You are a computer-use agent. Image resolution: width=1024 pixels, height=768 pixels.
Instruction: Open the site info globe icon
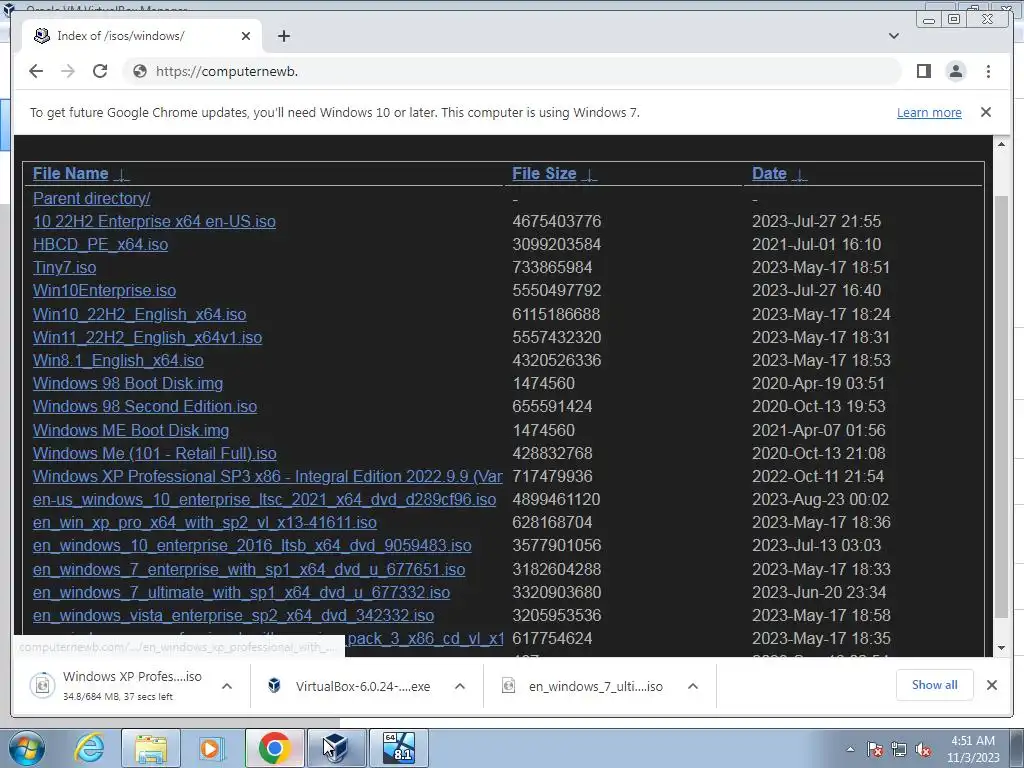pyautogui.click(x=140, y=71)
